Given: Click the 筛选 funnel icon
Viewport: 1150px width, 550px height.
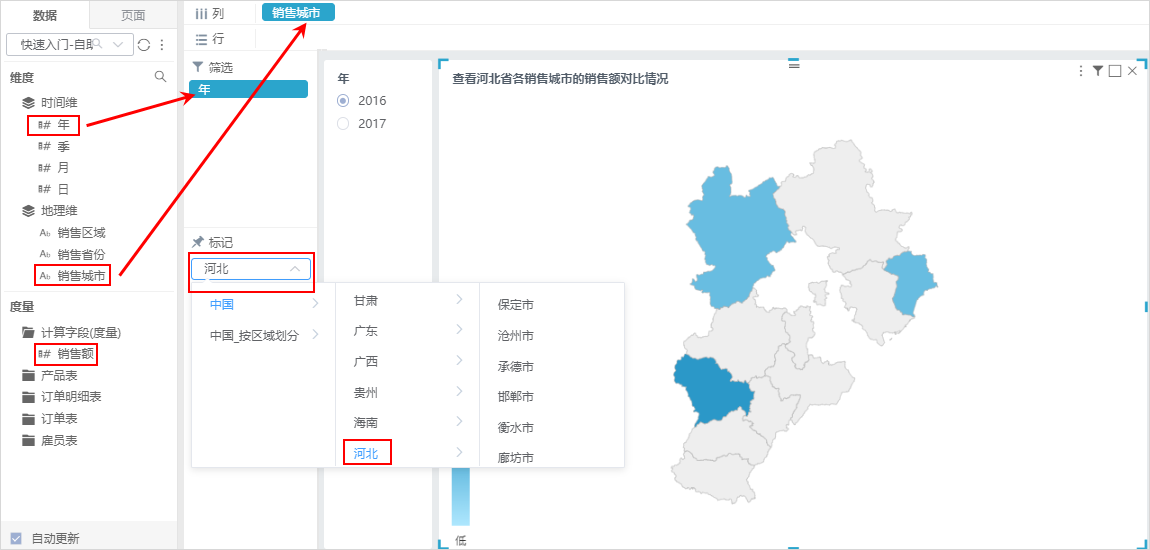Looking at the screenshot, I should point(197,67).
